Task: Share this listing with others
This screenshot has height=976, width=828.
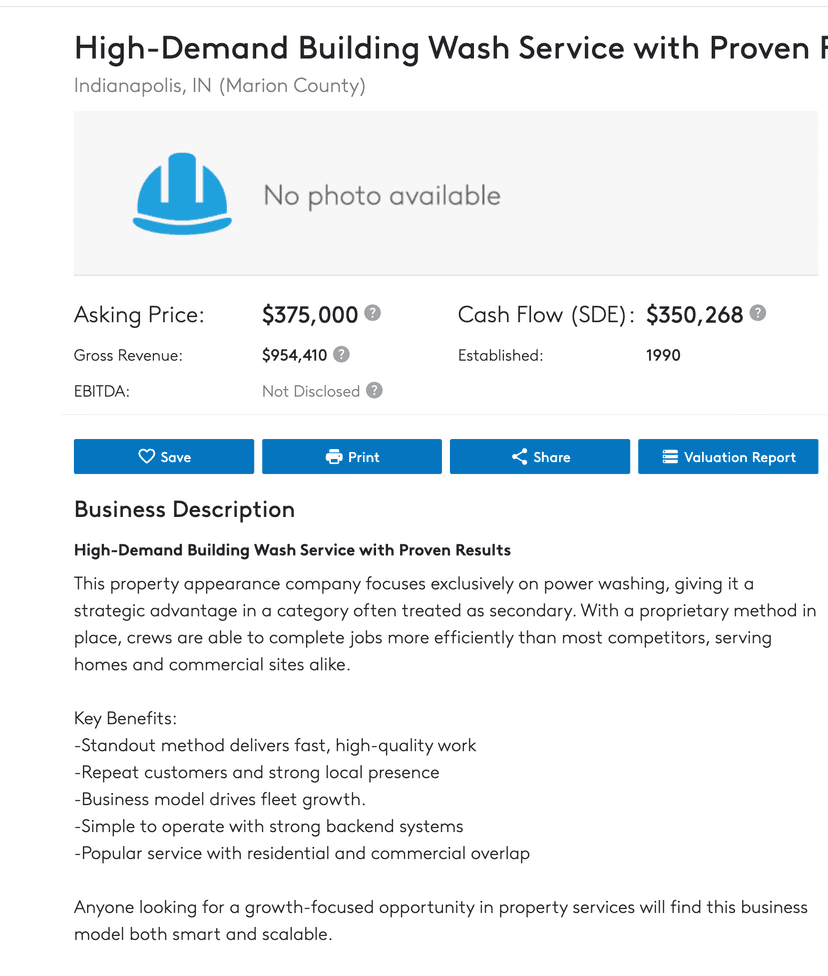Action: (540, 456)
